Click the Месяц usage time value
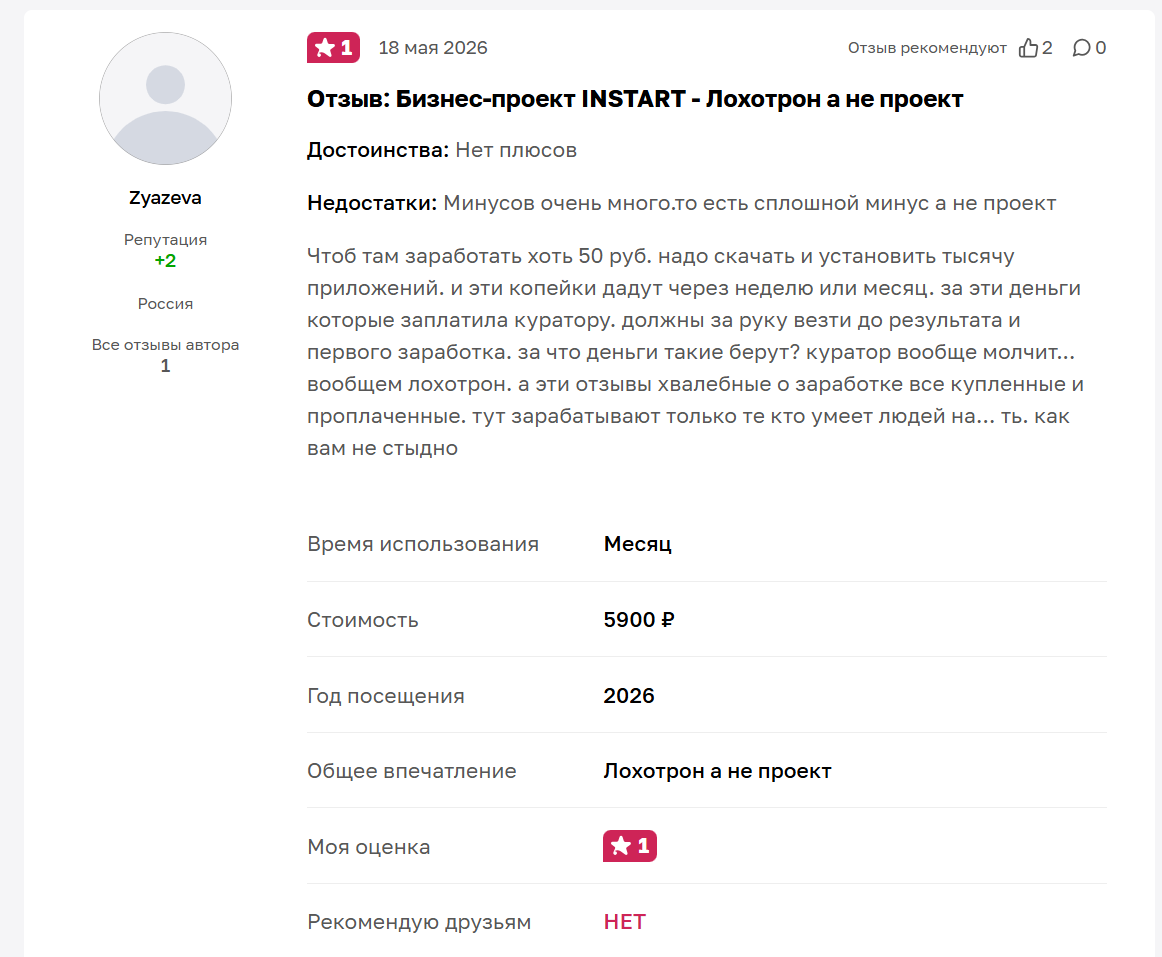The image size is (1162, 957). [637, 544]
